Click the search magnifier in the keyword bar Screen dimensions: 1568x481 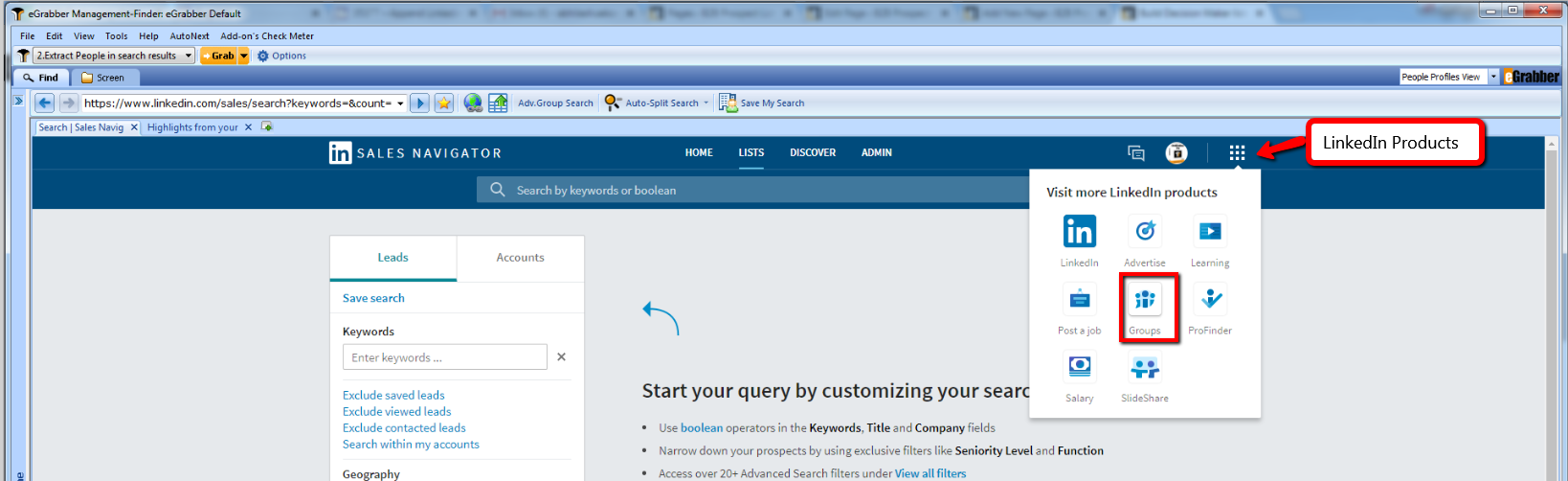498,190
